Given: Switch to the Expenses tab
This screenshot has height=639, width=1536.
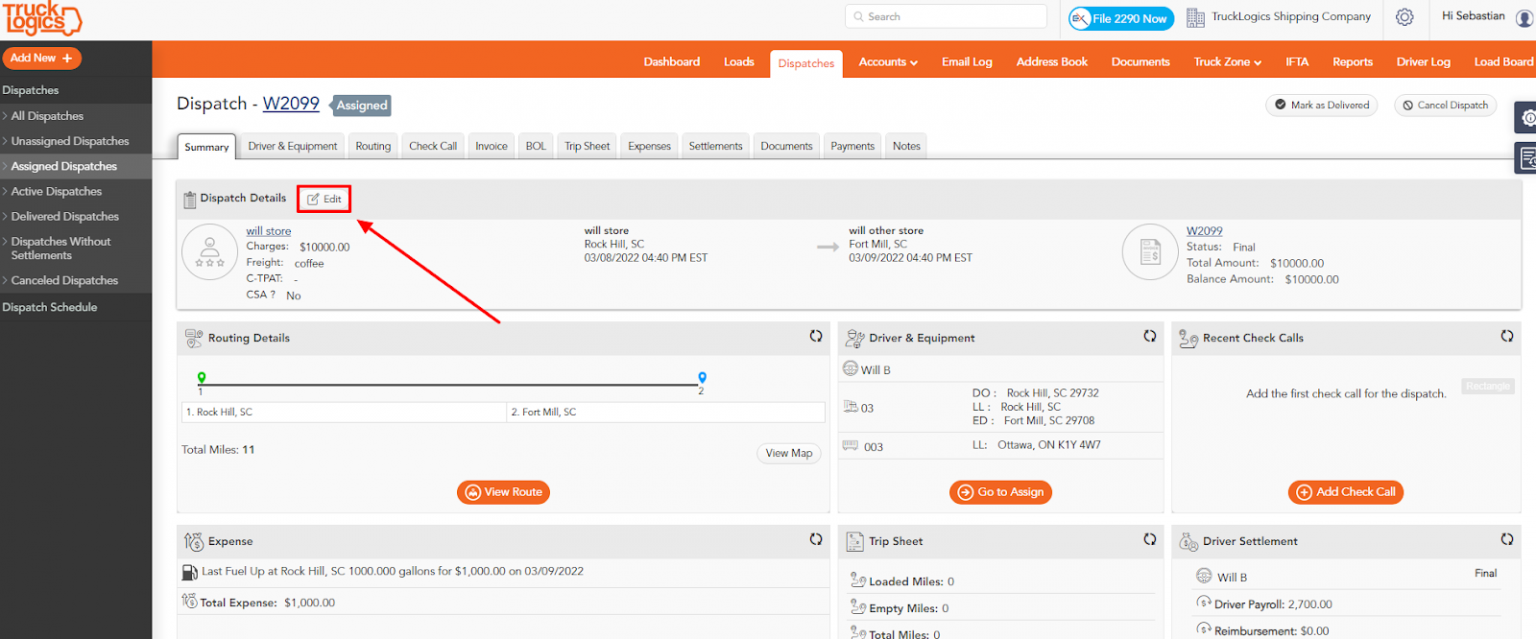Looking at the screenshot, I should tap(648, 145).
